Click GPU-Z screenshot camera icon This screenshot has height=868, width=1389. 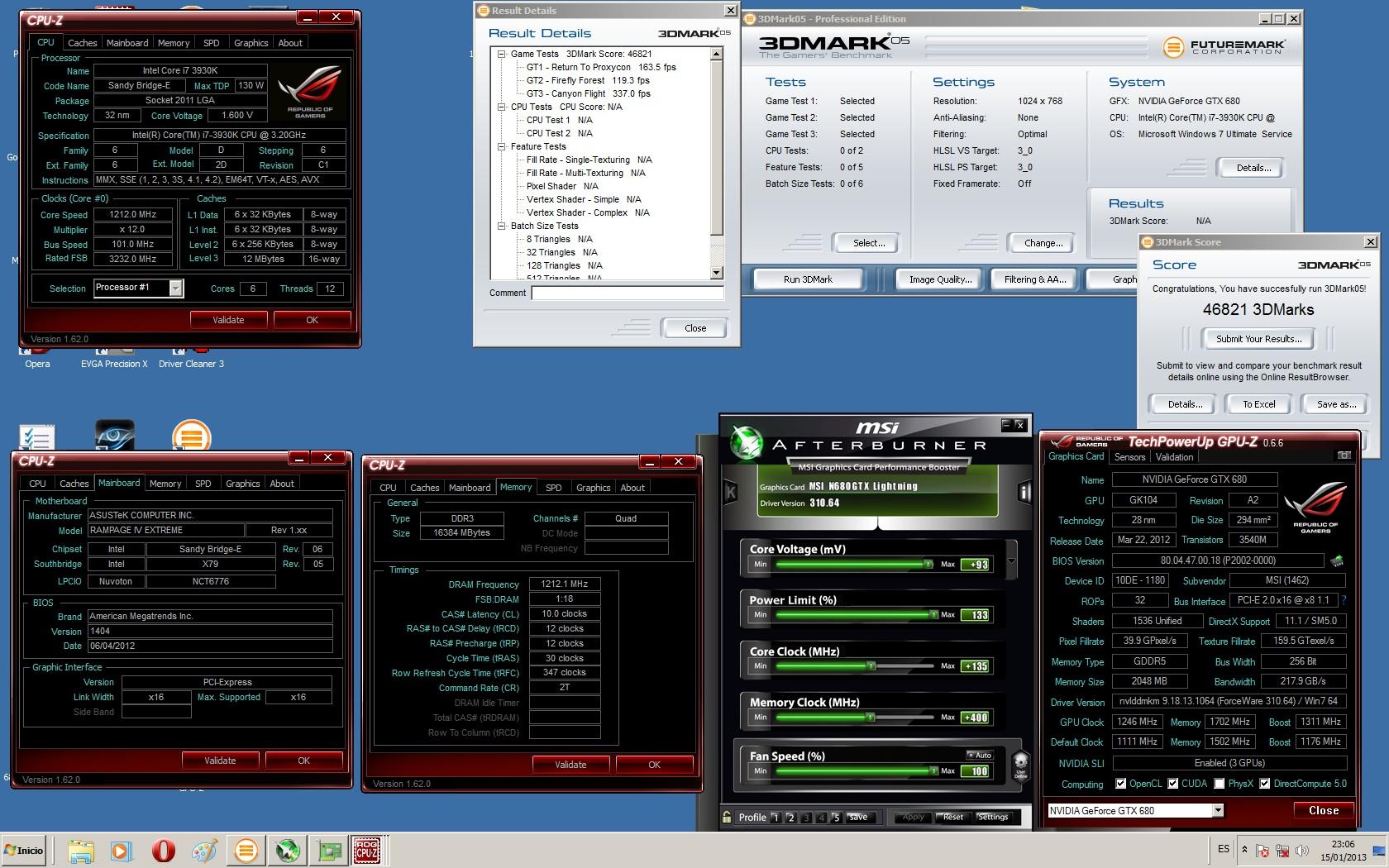coord(1344,455)
